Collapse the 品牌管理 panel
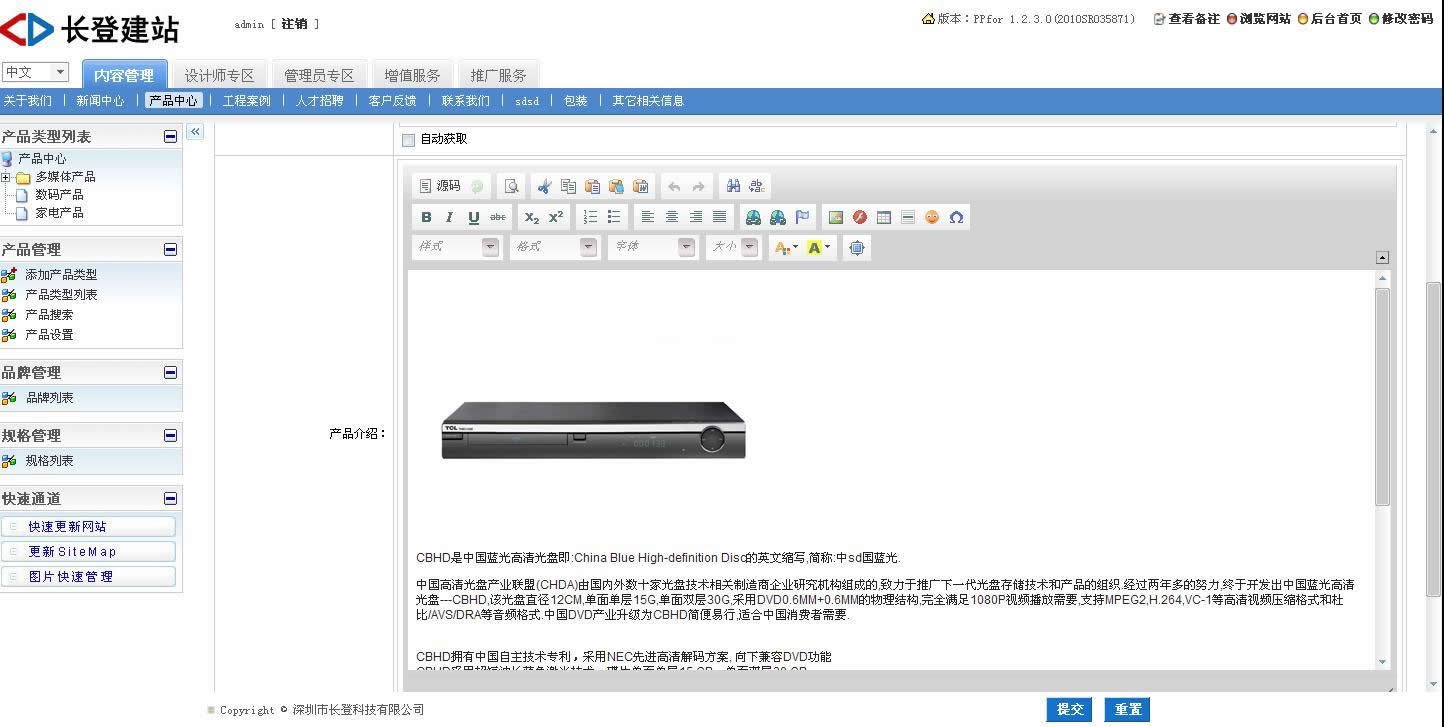The image size is (1444, 727). [x=170, y=372]
